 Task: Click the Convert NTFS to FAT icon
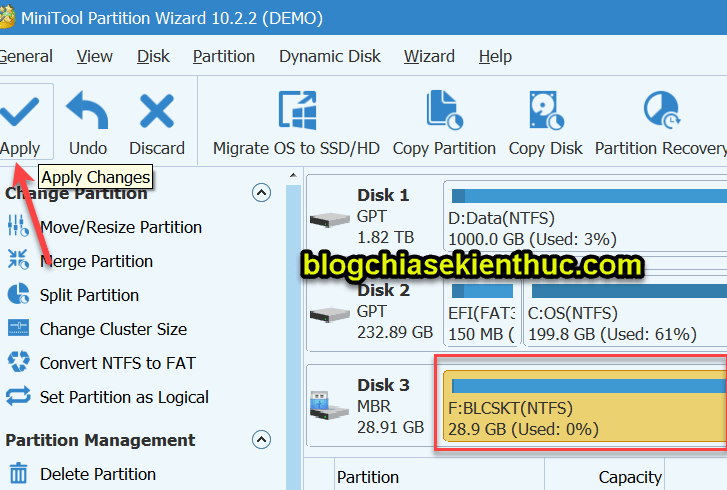coord(18,362)
